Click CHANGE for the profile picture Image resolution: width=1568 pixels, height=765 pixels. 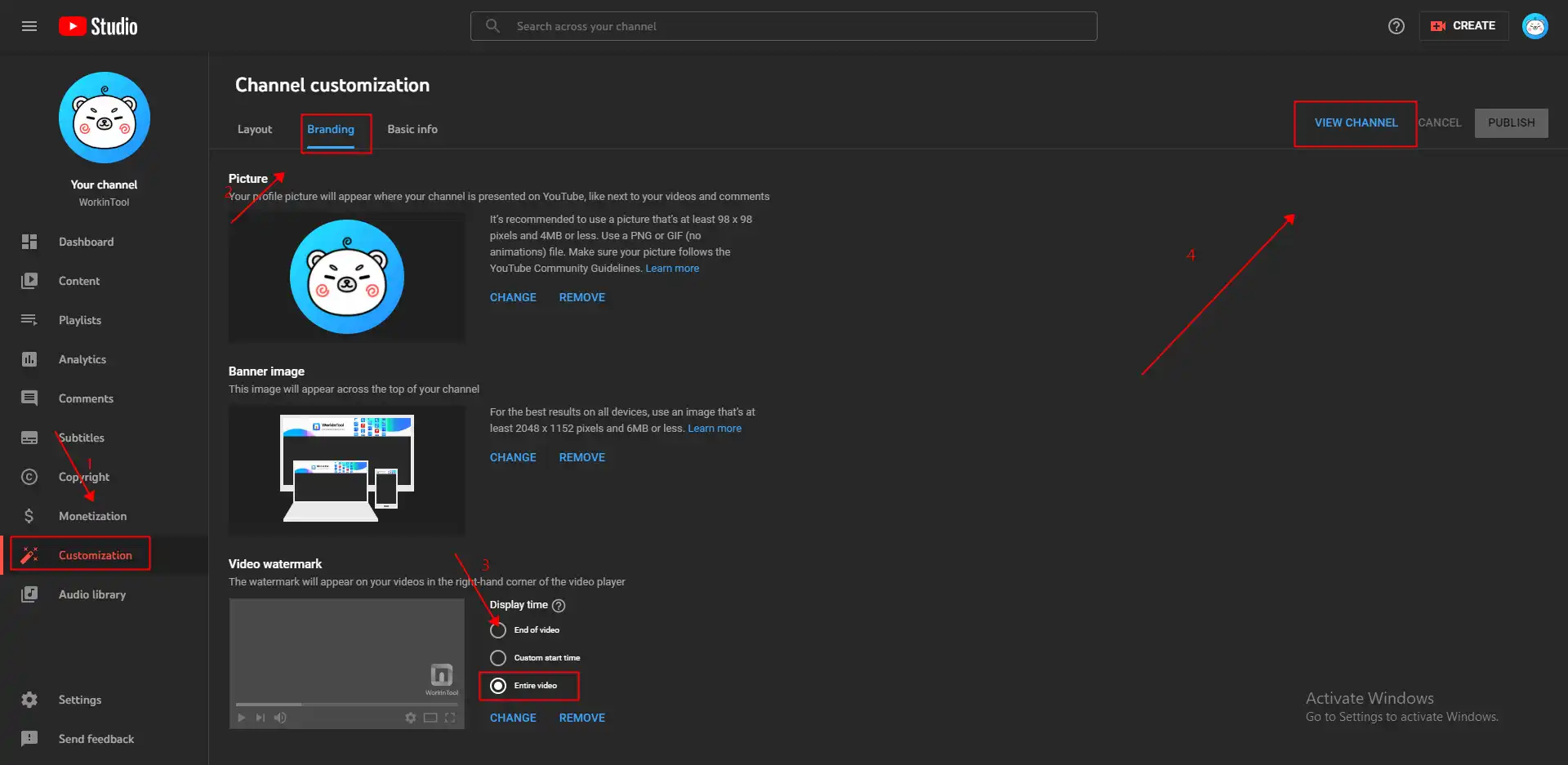click(x=513, y=298)
